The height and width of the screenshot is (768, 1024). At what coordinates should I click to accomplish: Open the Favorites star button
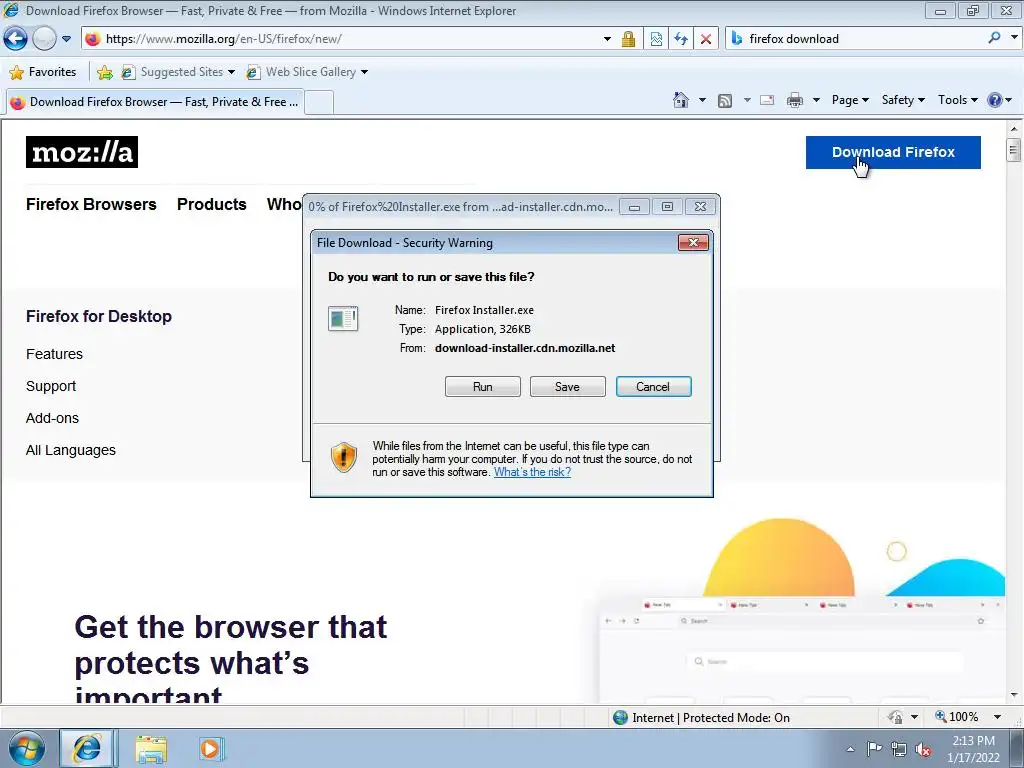pyautogui.click(x=43, y=72)
